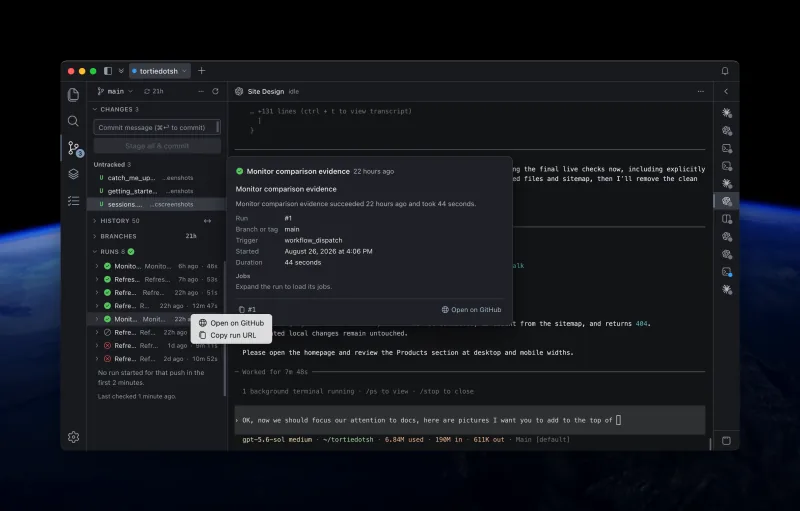Viewport: 800px width, 511px height.
Task: Open the Source Control panel with badge 3
Action: [74, 148]
